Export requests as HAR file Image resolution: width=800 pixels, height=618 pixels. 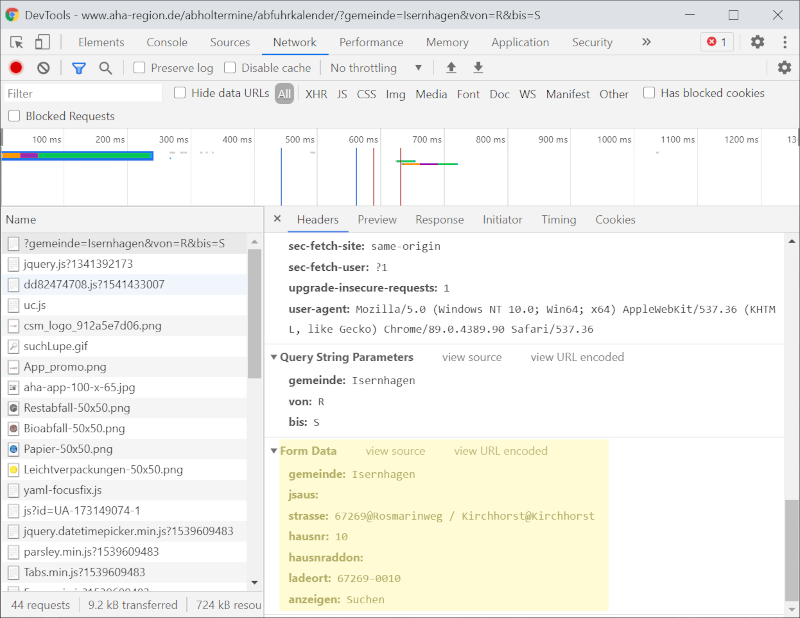pos(478,68)
